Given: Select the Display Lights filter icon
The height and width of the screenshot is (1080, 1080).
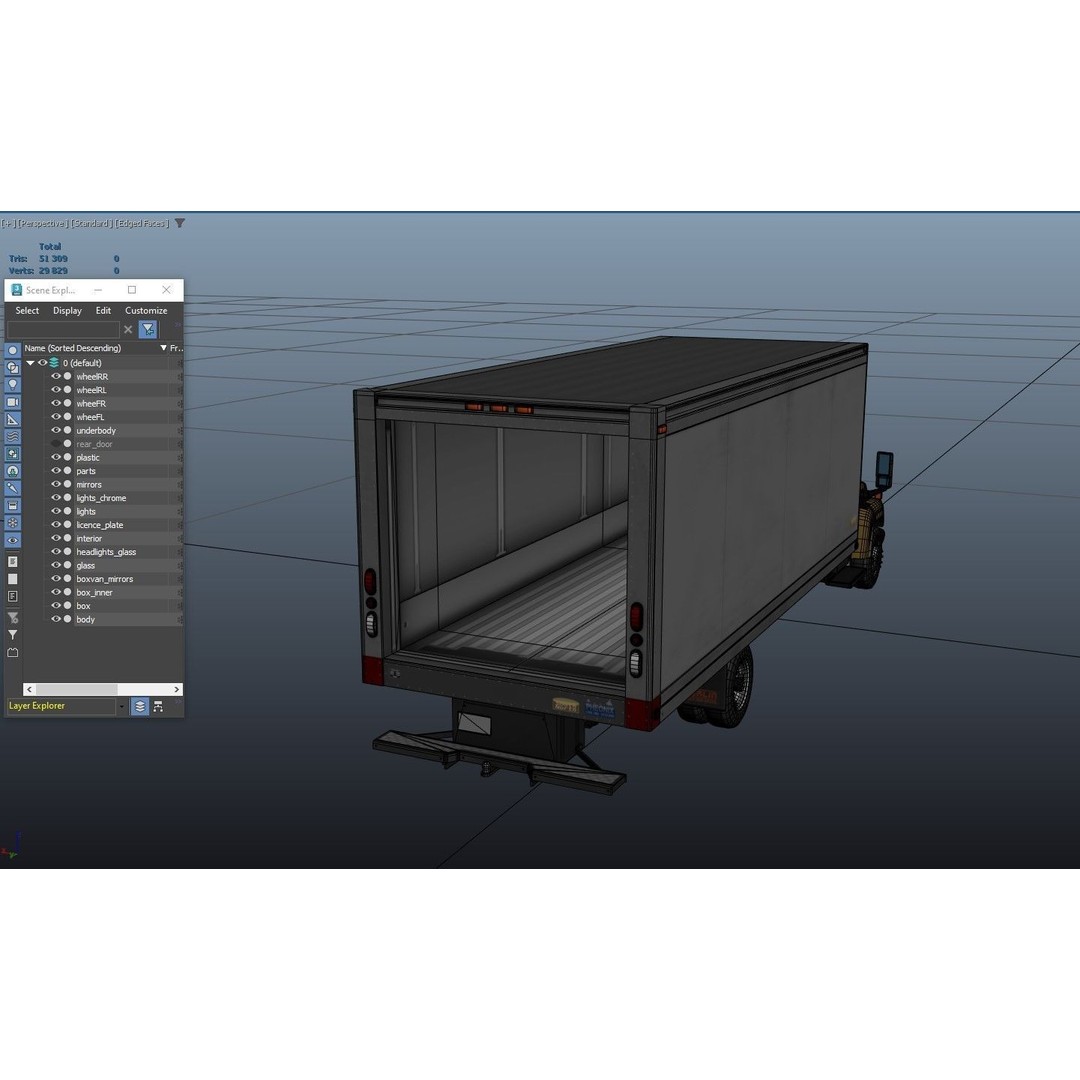Looking at the screenshot, I should pos(12,385).
